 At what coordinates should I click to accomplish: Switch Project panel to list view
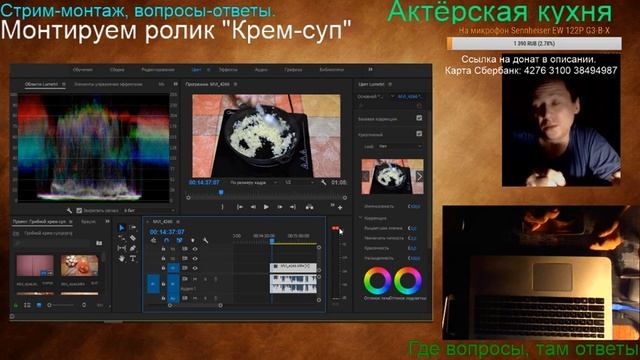click(27, 305)
